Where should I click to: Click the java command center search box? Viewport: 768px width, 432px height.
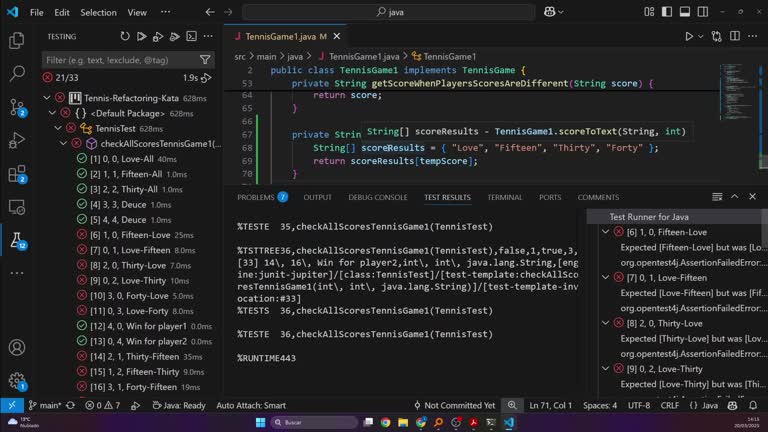389,12
